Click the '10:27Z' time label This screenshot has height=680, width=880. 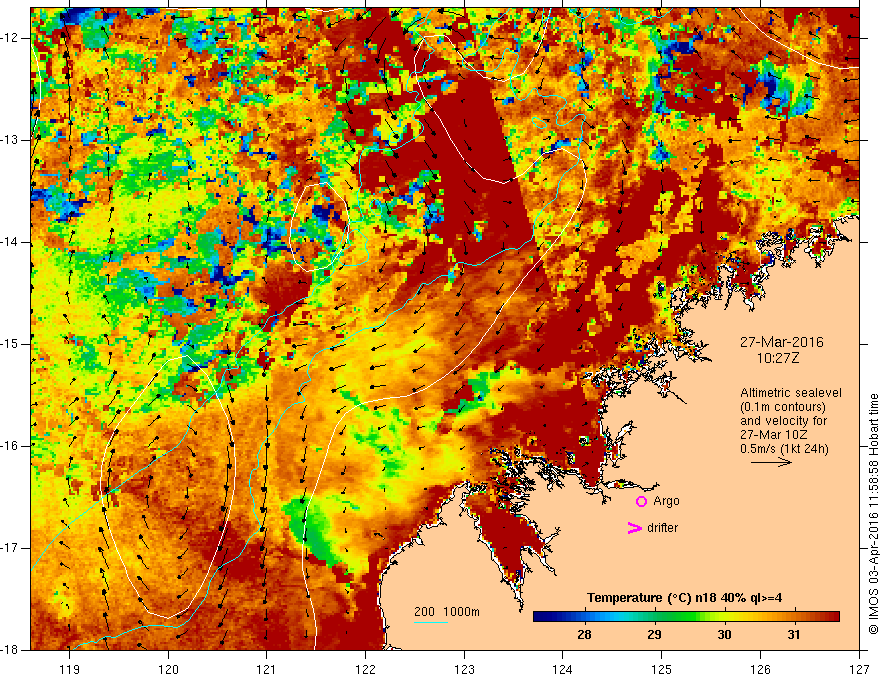(x=777, y=358)
